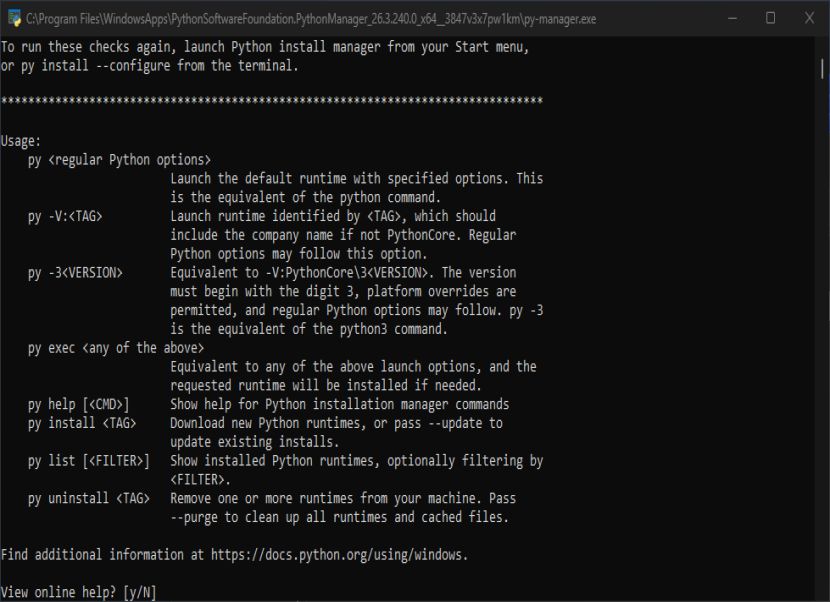Click 'Equivalent to -V:PythonCore\3<VERSION>' text
830x602 pixels.
(343, 273)
